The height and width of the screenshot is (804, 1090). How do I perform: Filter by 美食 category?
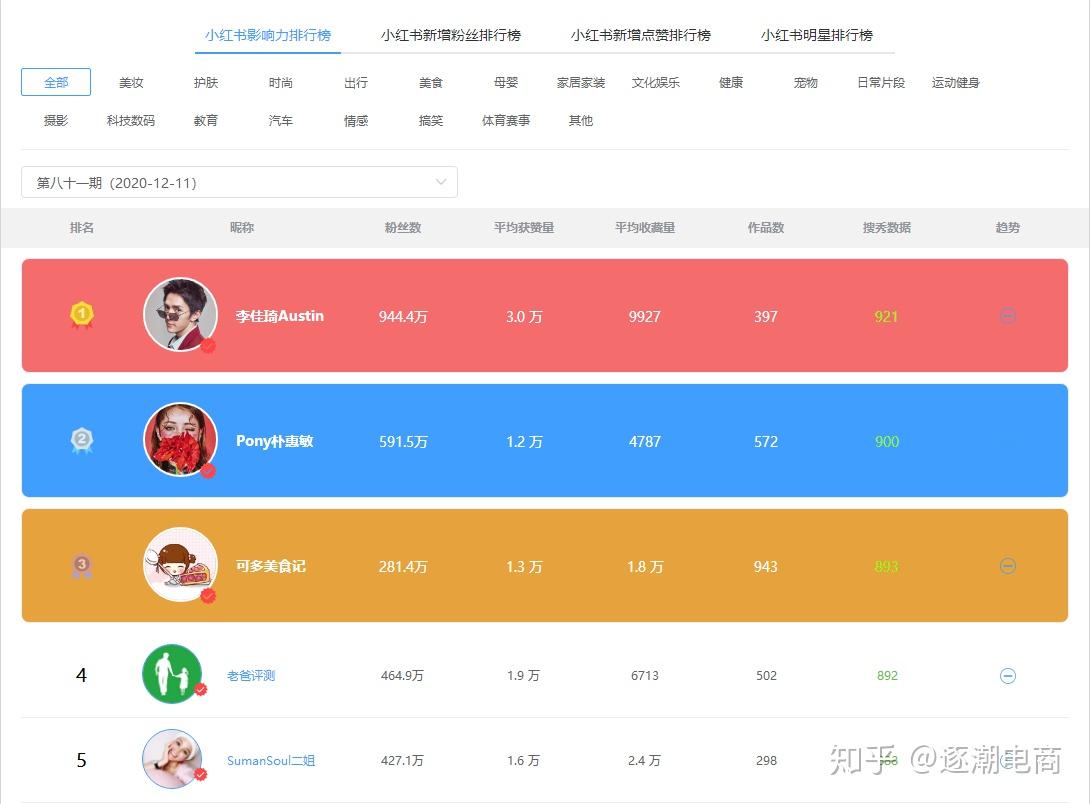[x=431, y=83]
